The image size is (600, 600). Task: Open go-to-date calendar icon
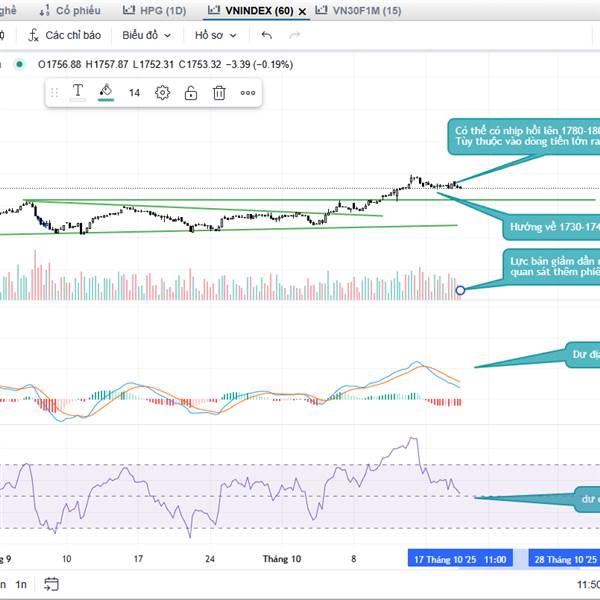tap(52, 584)
